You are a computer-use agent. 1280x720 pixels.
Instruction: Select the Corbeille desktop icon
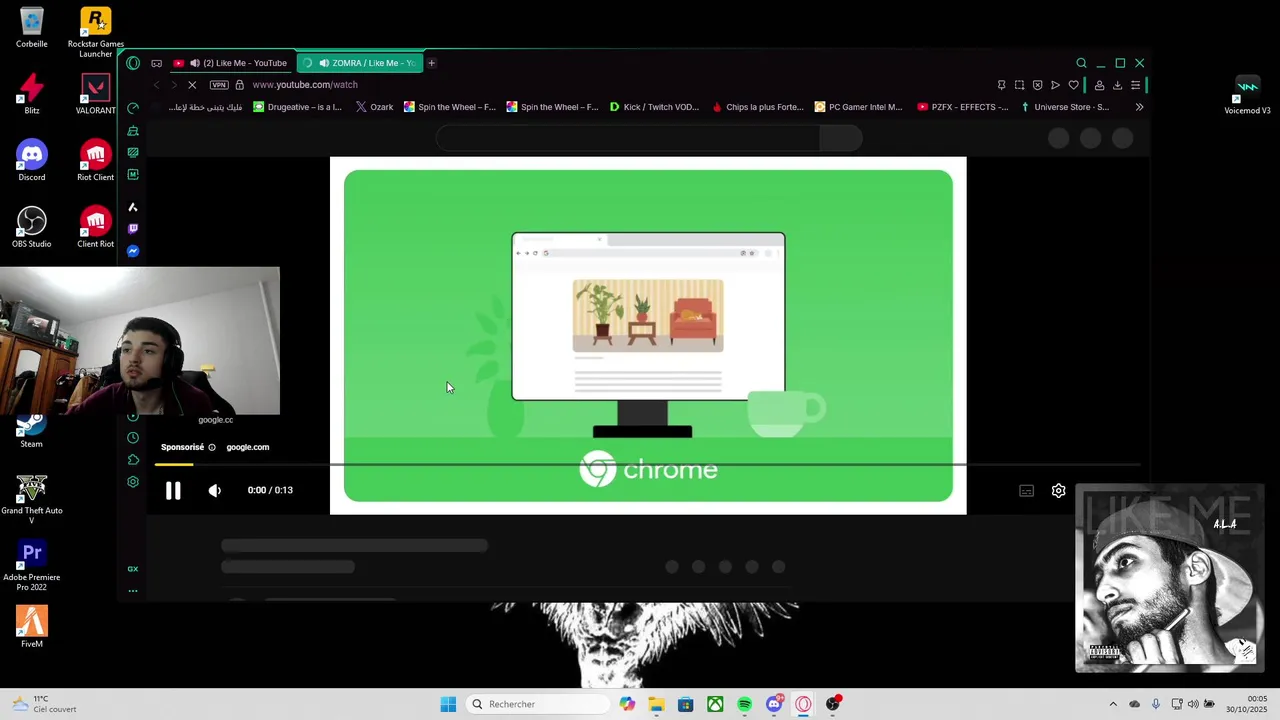pos(32,28)
